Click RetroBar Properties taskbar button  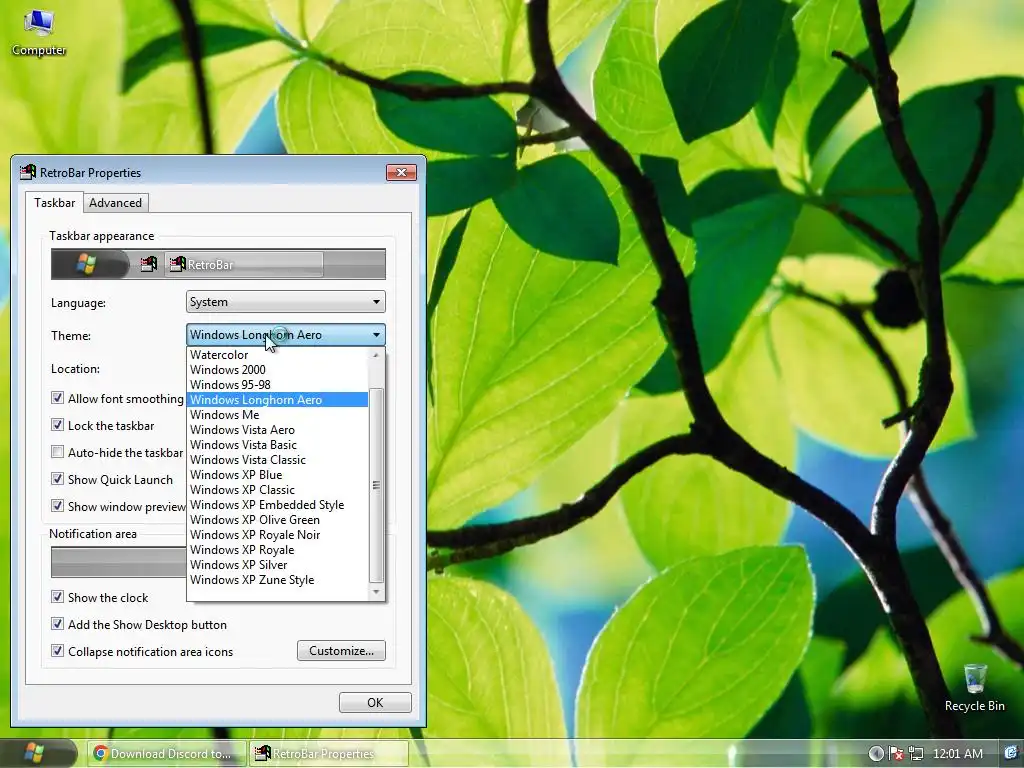click(329, 754)
